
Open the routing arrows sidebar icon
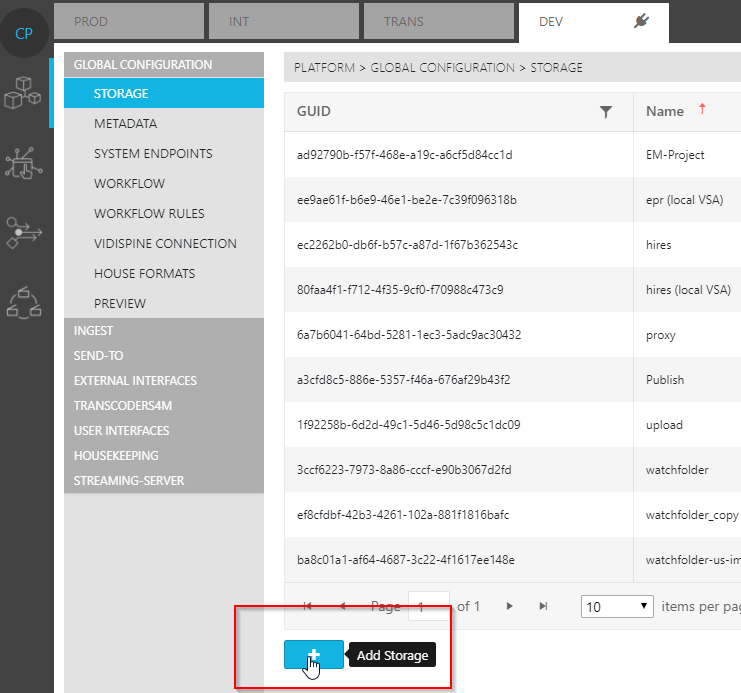[x=24, y=232]
